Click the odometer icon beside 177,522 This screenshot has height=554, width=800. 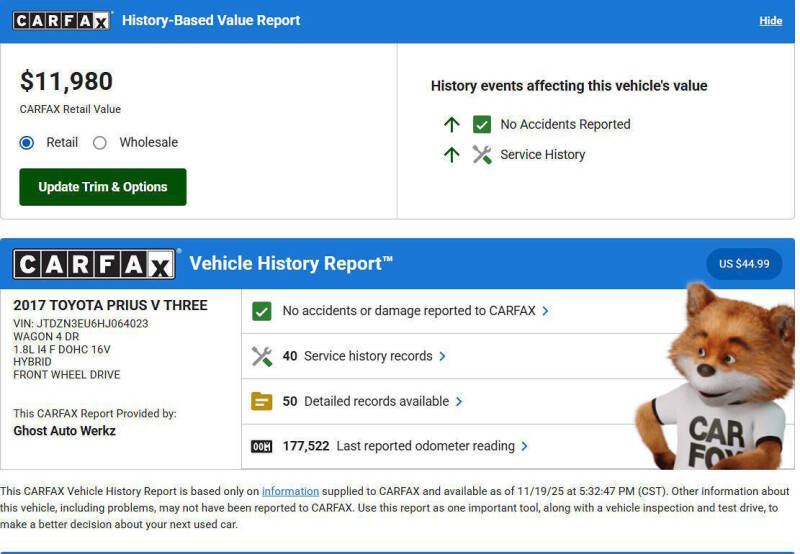click(x=262, y=446)
